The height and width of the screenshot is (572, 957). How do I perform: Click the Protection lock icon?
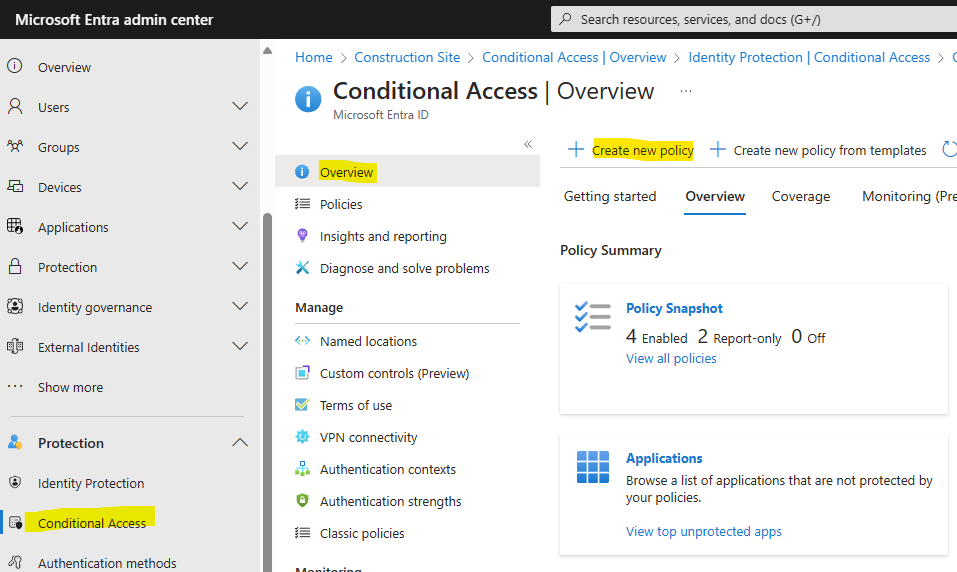coord(15,266)
